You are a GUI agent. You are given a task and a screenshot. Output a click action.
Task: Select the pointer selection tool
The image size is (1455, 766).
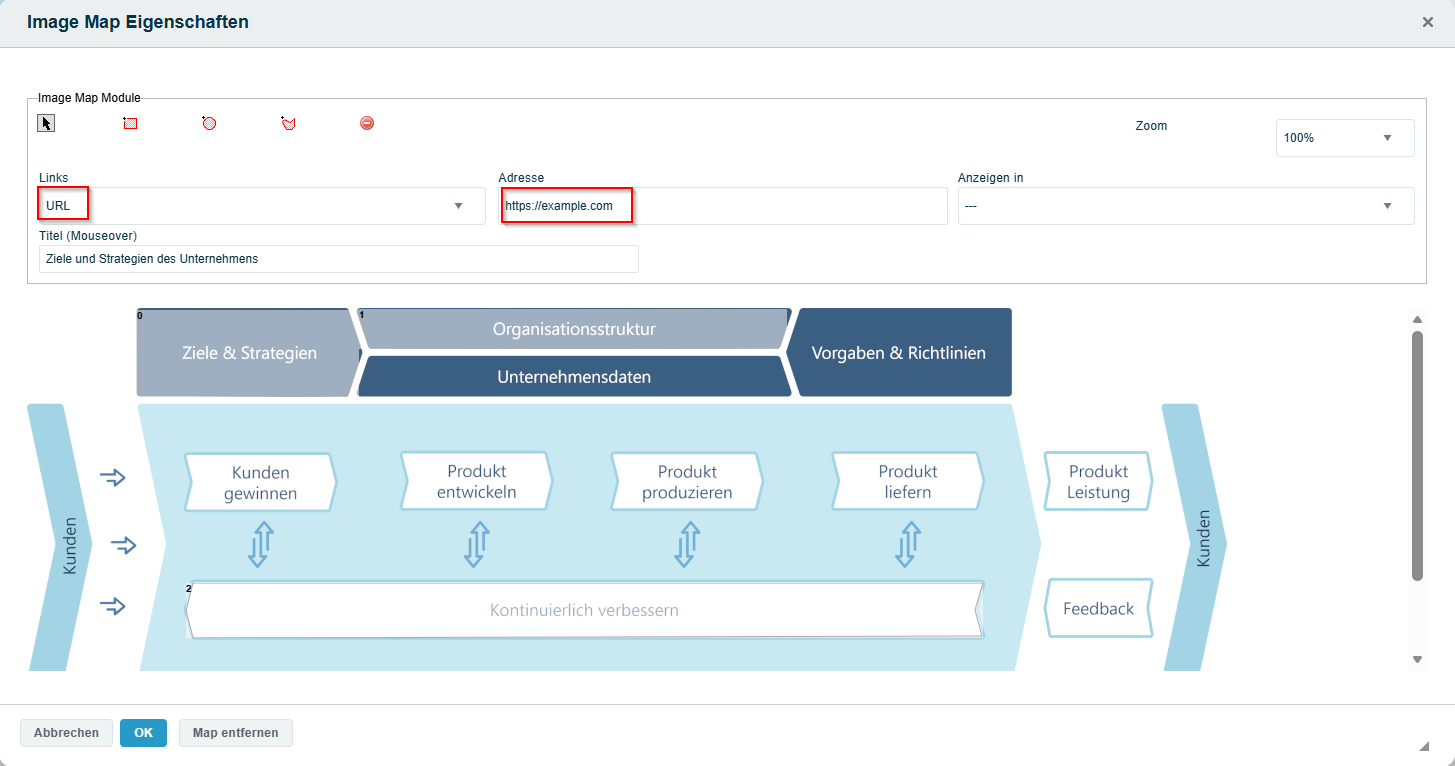[x=46, y=123]
